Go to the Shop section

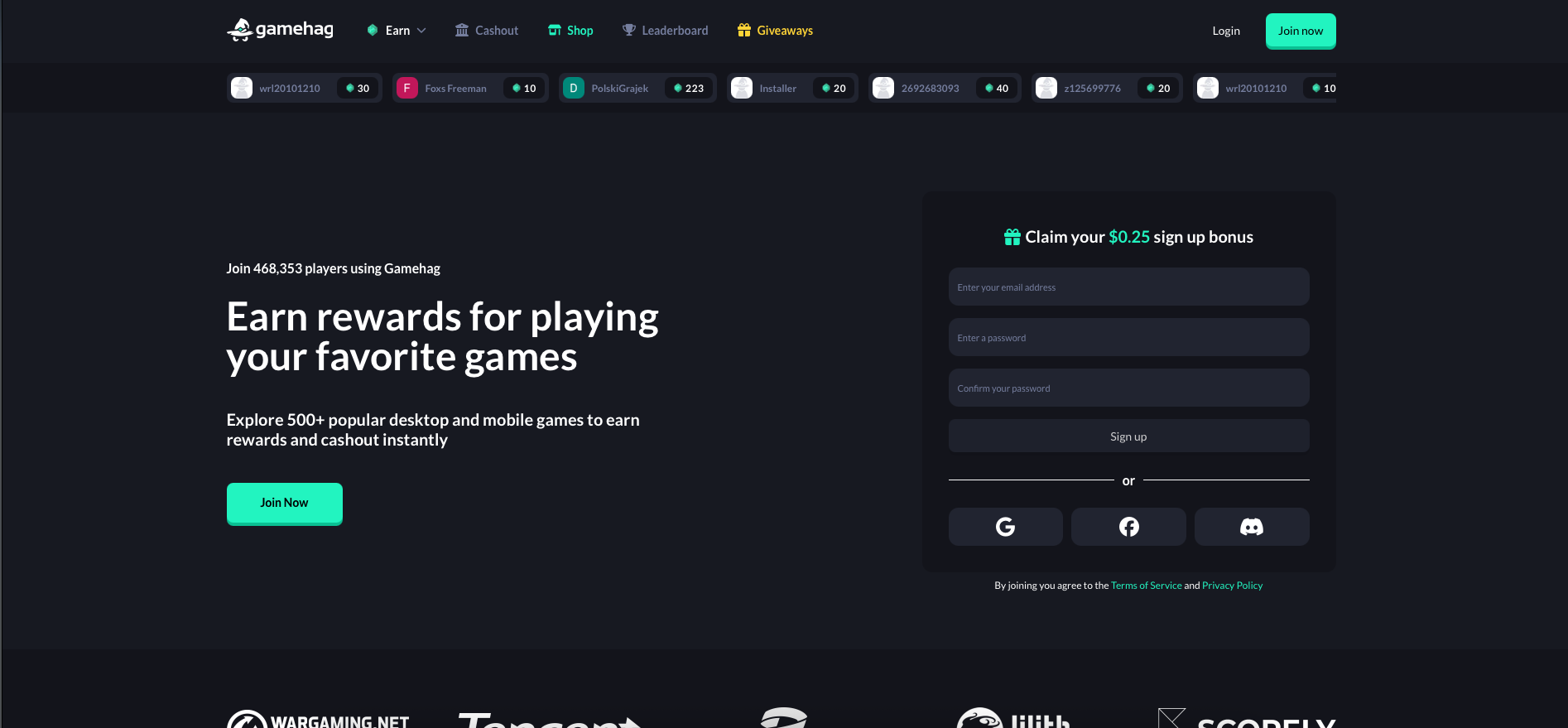570,31
